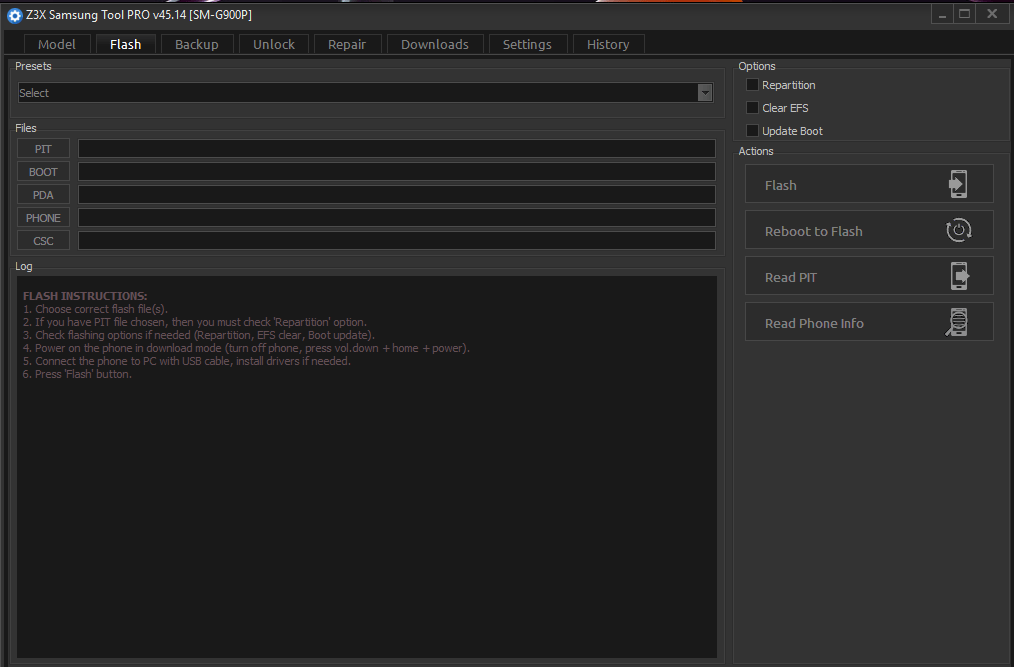1014x667 pixels.
Task: Choose file with the PDA button
Action: 43,195
